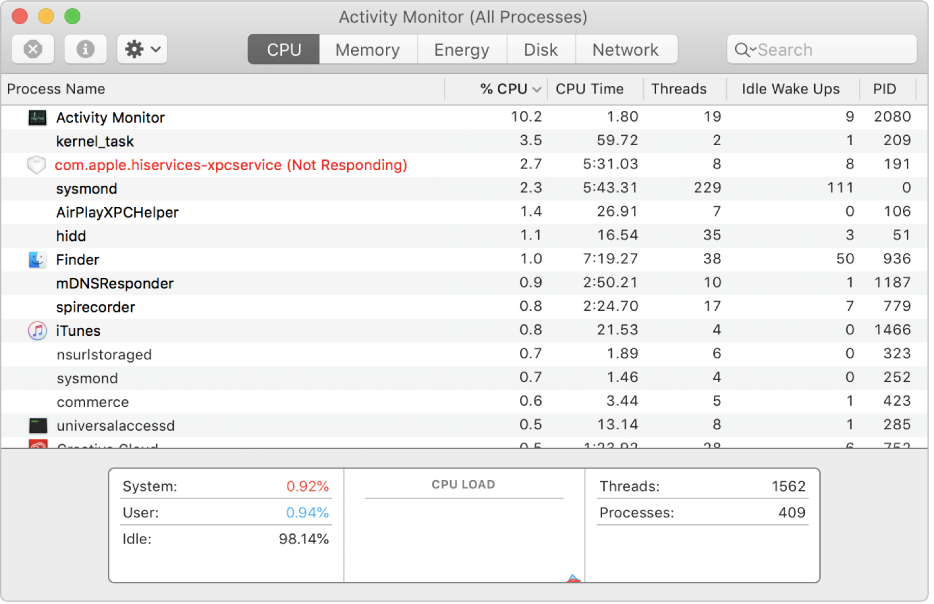Click the Activity Monitor process icon

[37, 117]
